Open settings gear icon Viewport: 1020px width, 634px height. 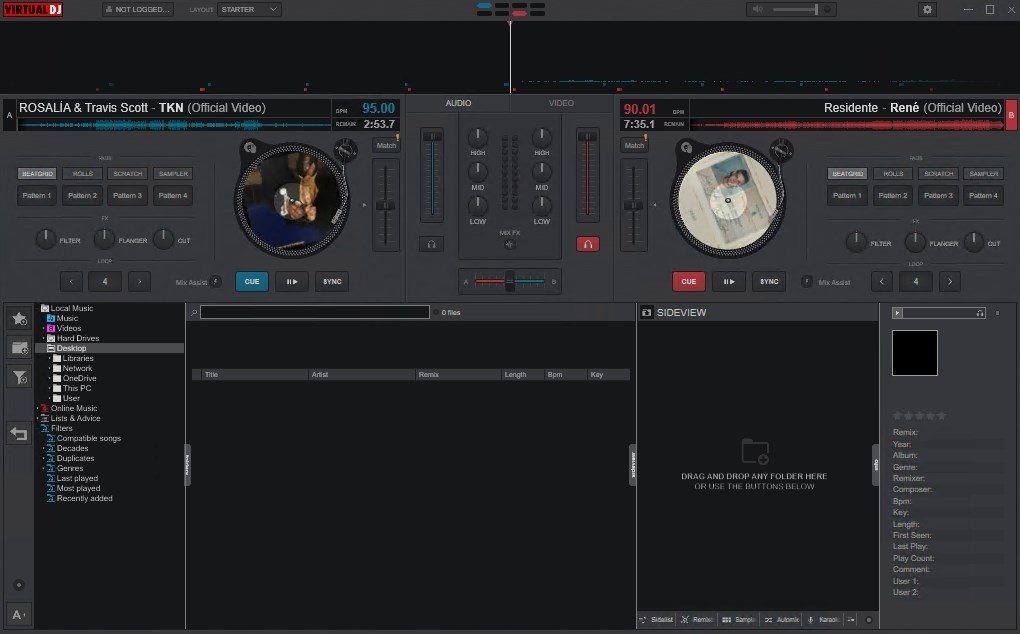coord(927,10)
